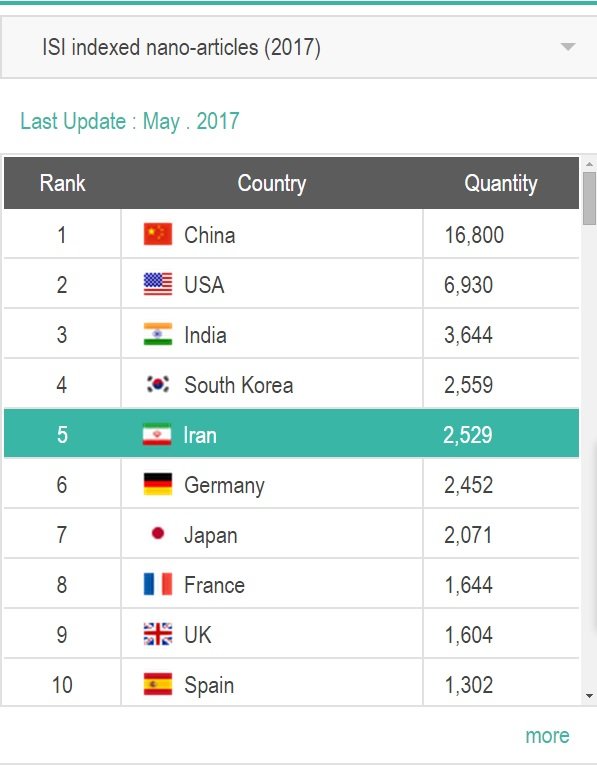Click the table's vertical scrollbar thumb
The height and width of the screenshot is (765, 597).
click(x=589, y=198)
